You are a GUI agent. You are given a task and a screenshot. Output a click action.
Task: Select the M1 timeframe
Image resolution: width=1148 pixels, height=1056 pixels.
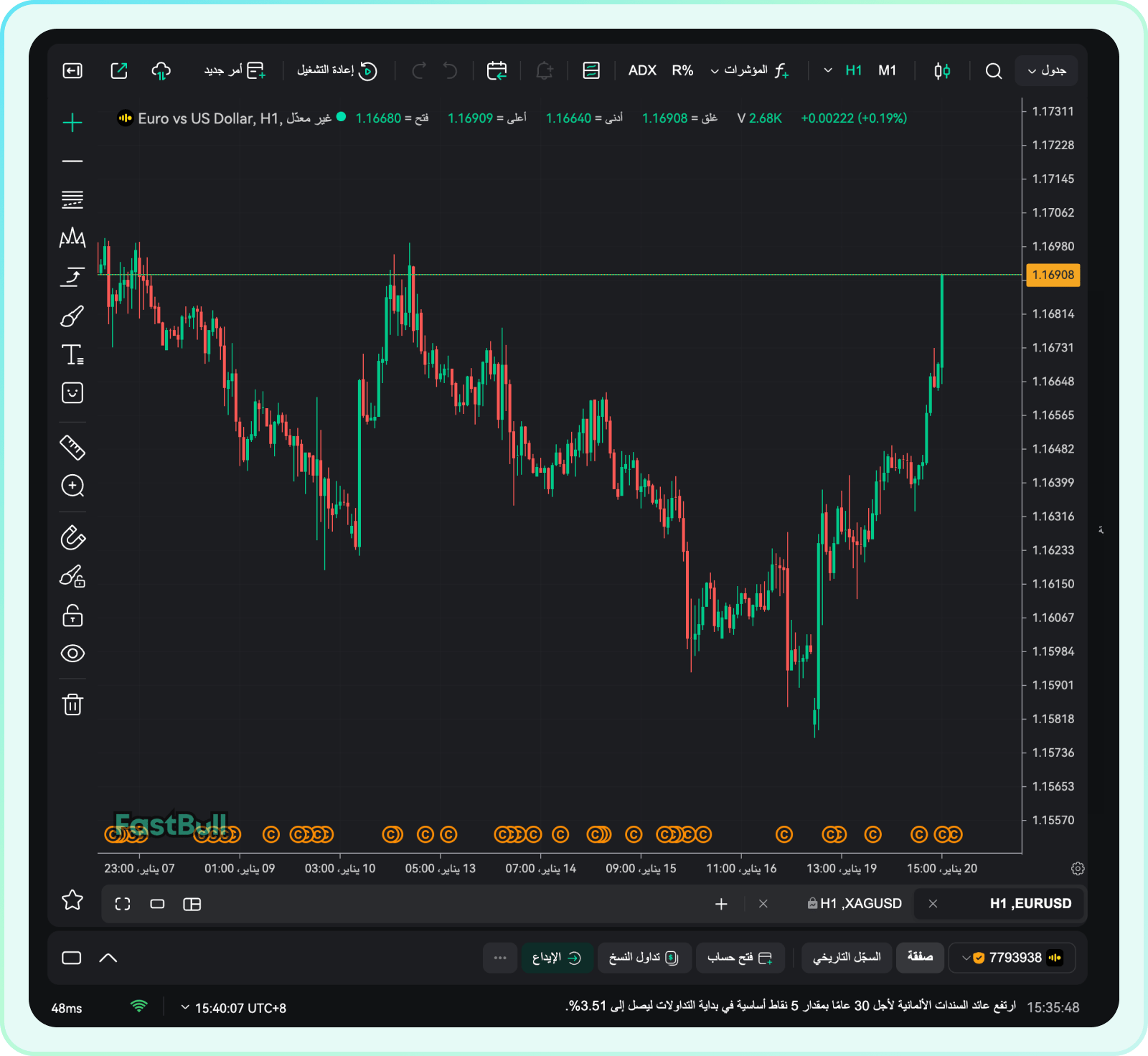tap(887, 70)
